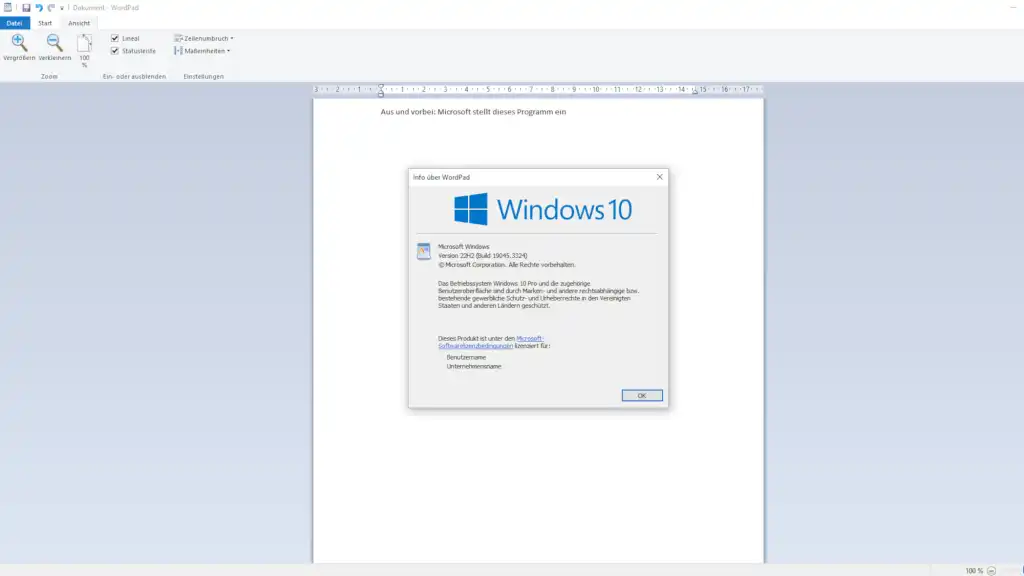Viewport: 1024px width, 576px height.
Task: Set zoom to 100 % page icon
Action: 84,44
